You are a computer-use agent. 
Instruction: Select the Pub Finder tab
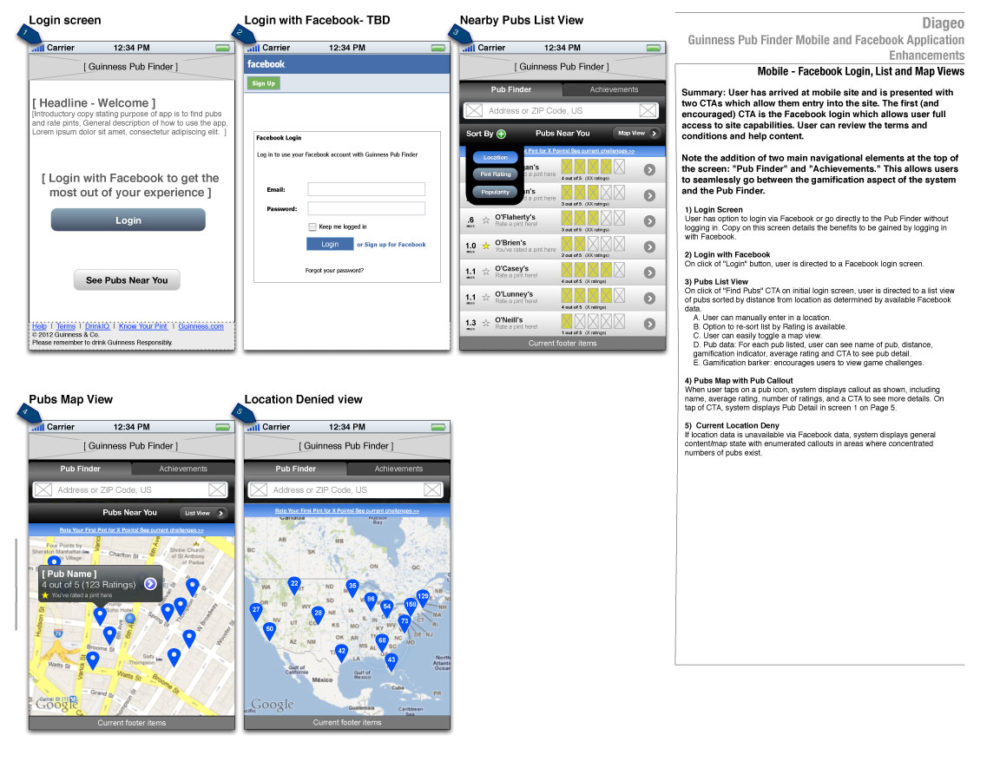point(511,88)
